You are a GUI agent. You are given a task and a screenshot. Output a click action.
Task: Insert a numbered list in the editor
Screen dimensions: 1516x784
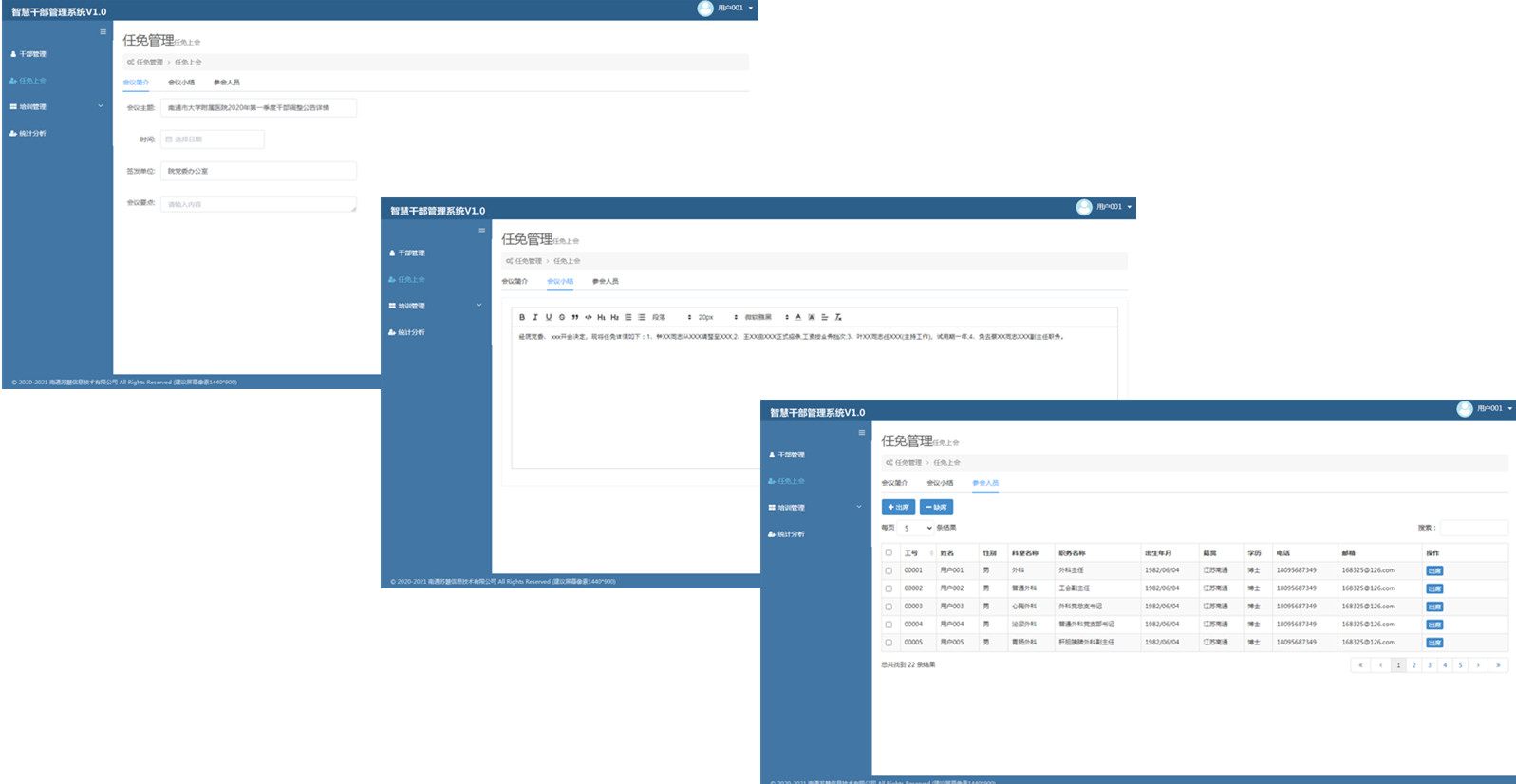627,317
